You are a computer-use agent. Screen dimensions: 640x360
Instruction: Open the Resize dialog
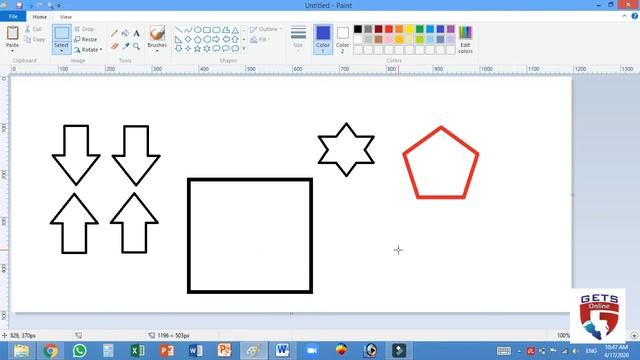pos(86,40)
